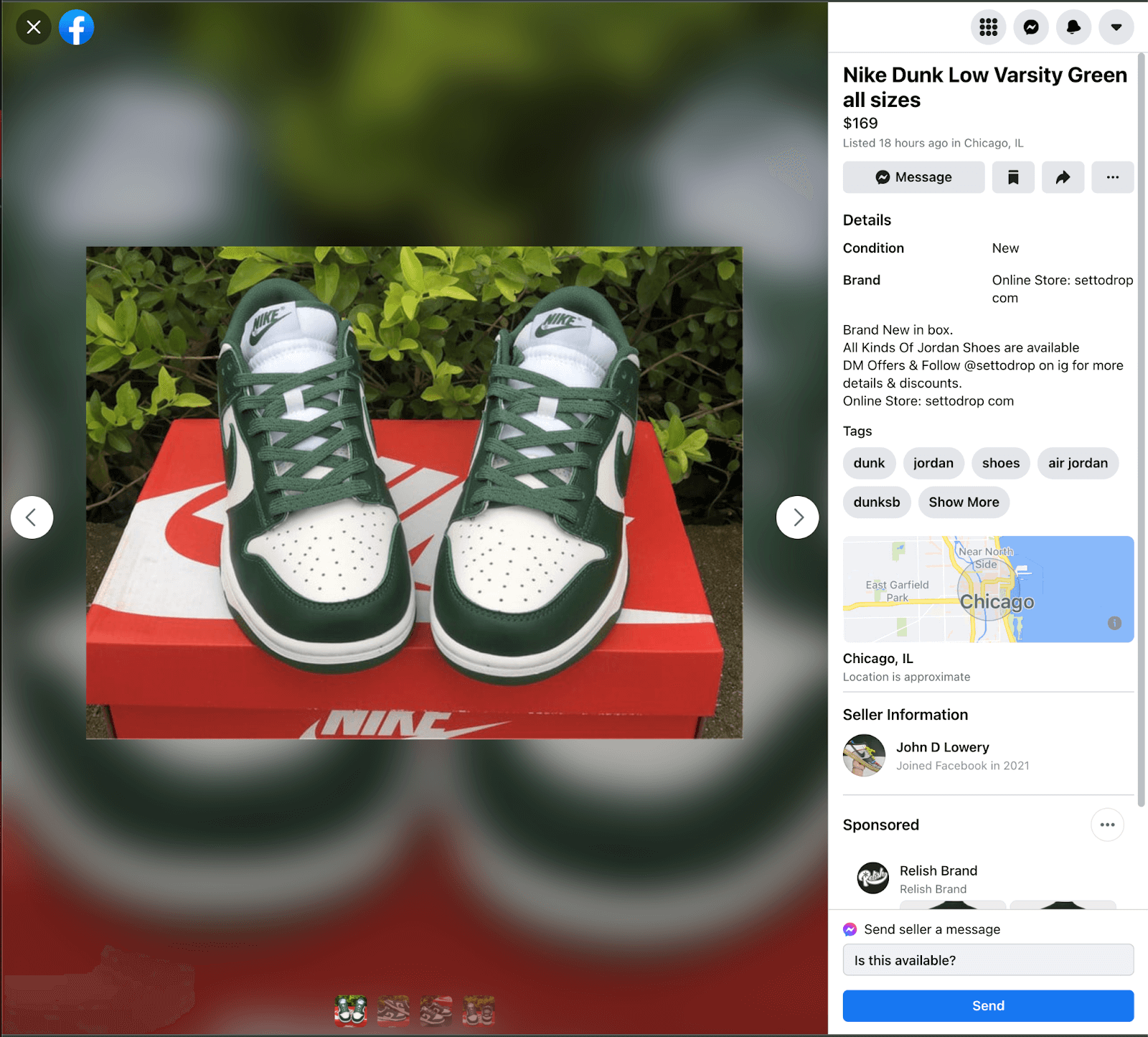Select the air jordan tag
This screenshot has height=1037, width=1148.
(1078, 463)
